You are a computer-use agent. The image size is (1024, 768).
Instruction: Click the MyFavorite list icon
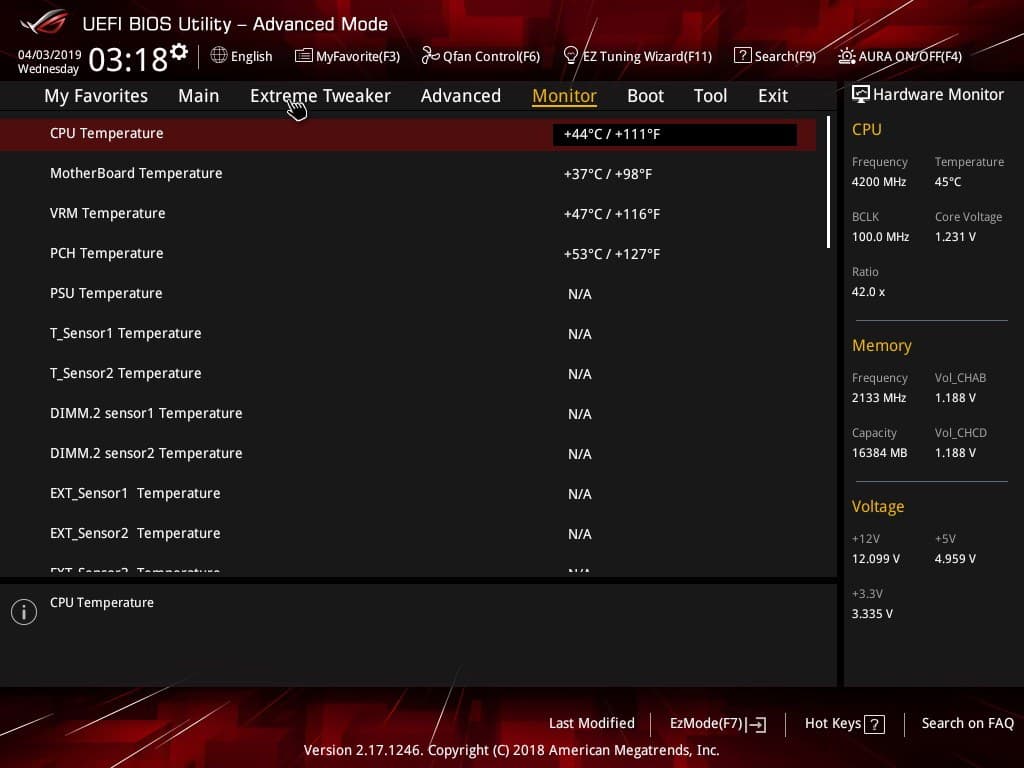304,56
